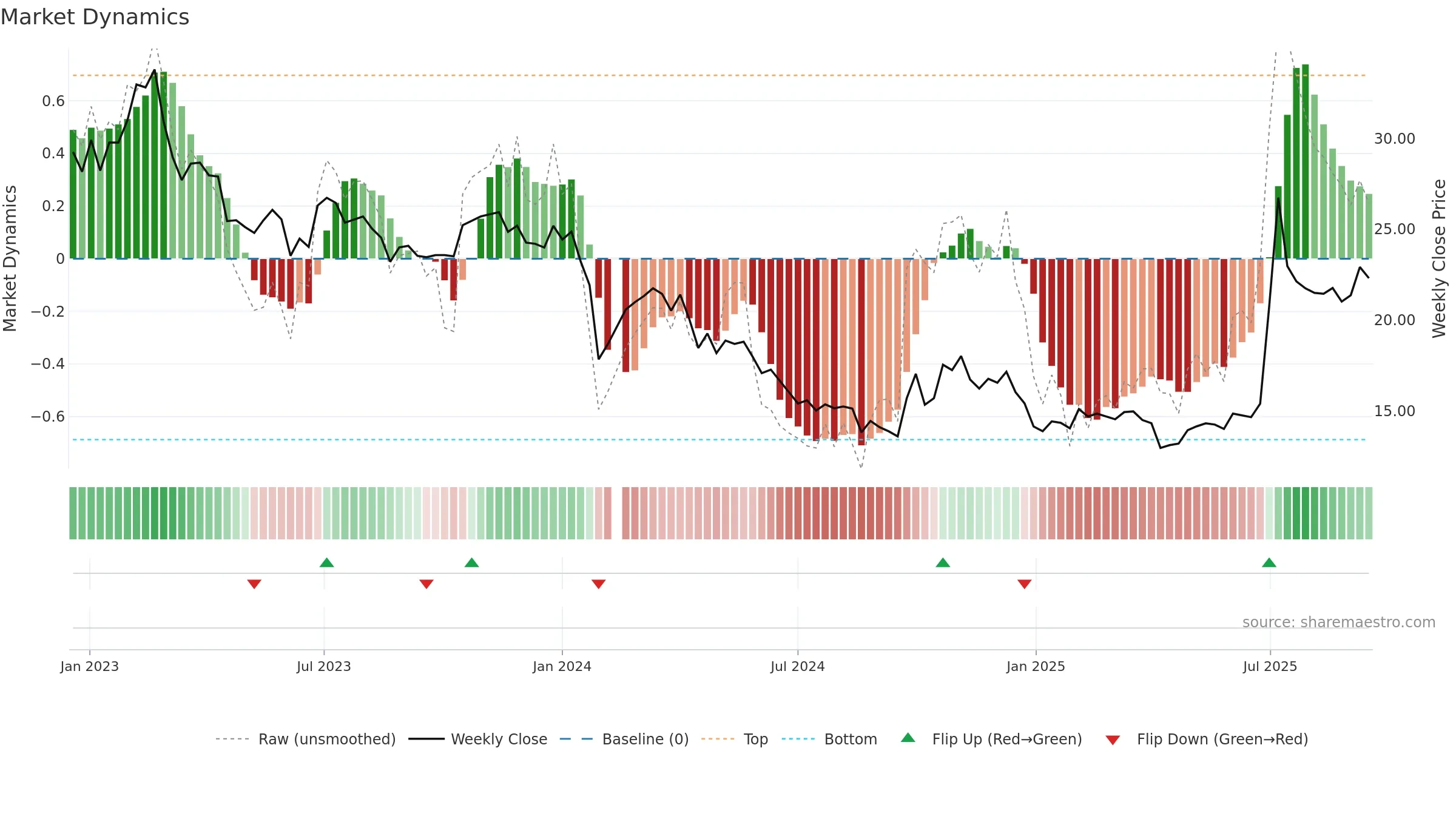Click the 0.6 left axis tick label
Image resolution: width=1456 pixels, height=819 pixels.
[53, 101]
